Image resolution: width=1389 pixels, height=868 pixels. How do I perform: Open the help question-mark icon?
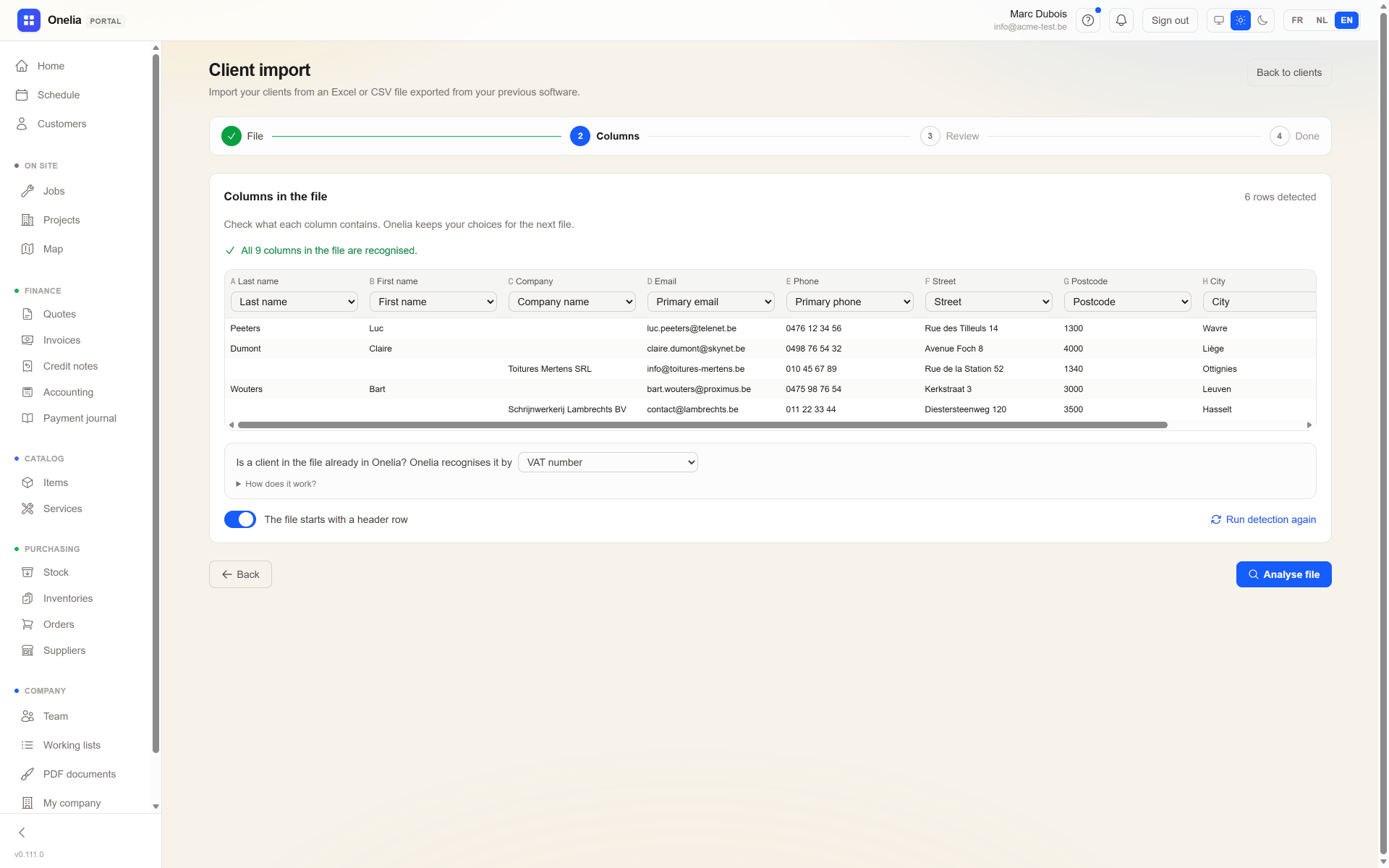click(1087, 20)
